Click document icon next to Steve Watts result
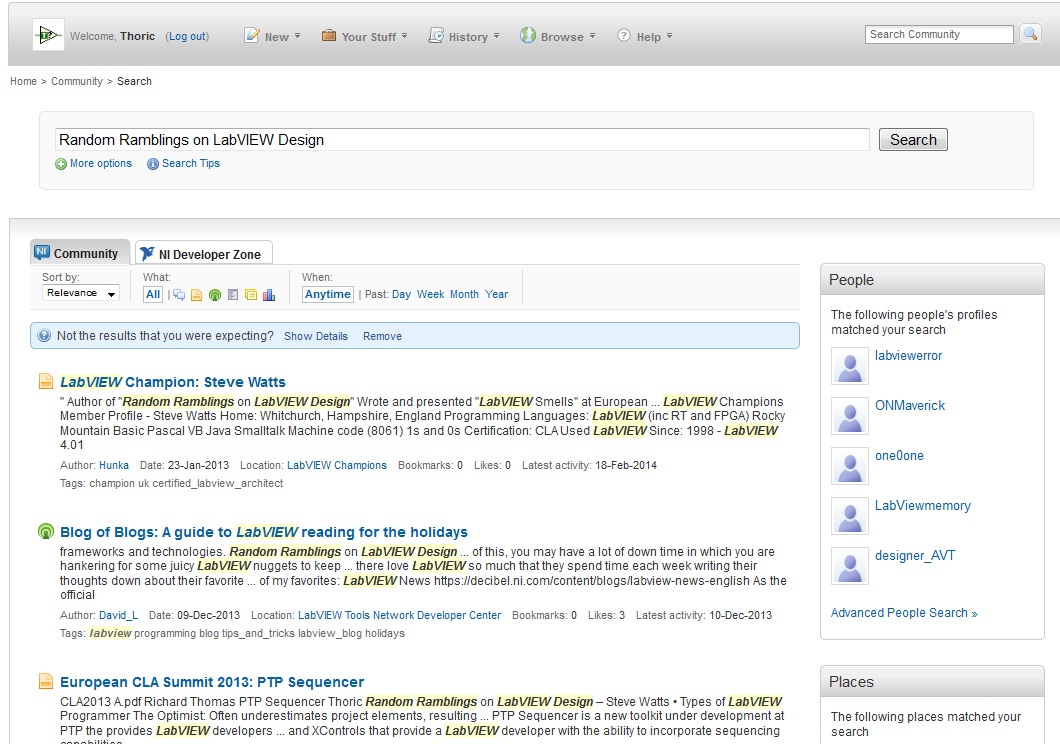 tap(45, 382)
